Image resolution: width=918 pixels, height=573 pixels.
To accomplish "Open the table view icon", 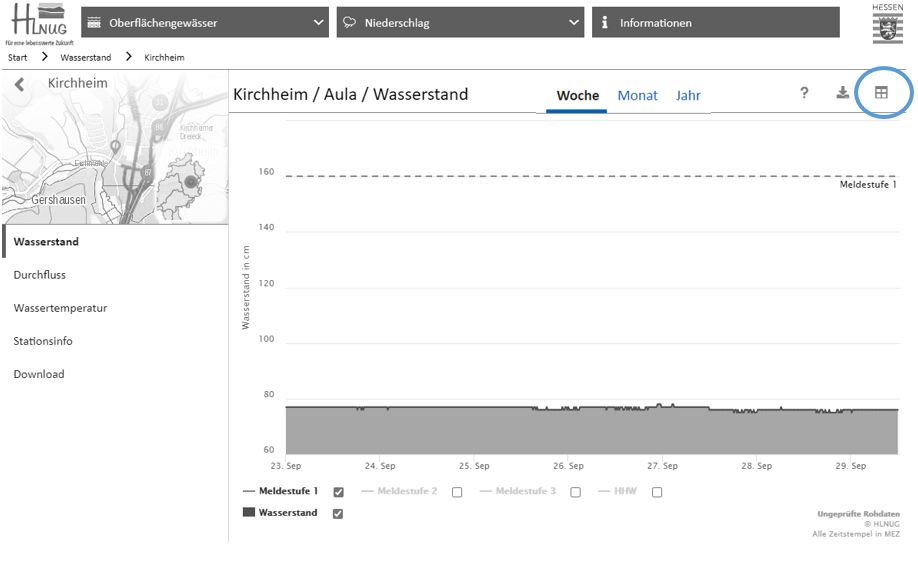I will [881, 93].
